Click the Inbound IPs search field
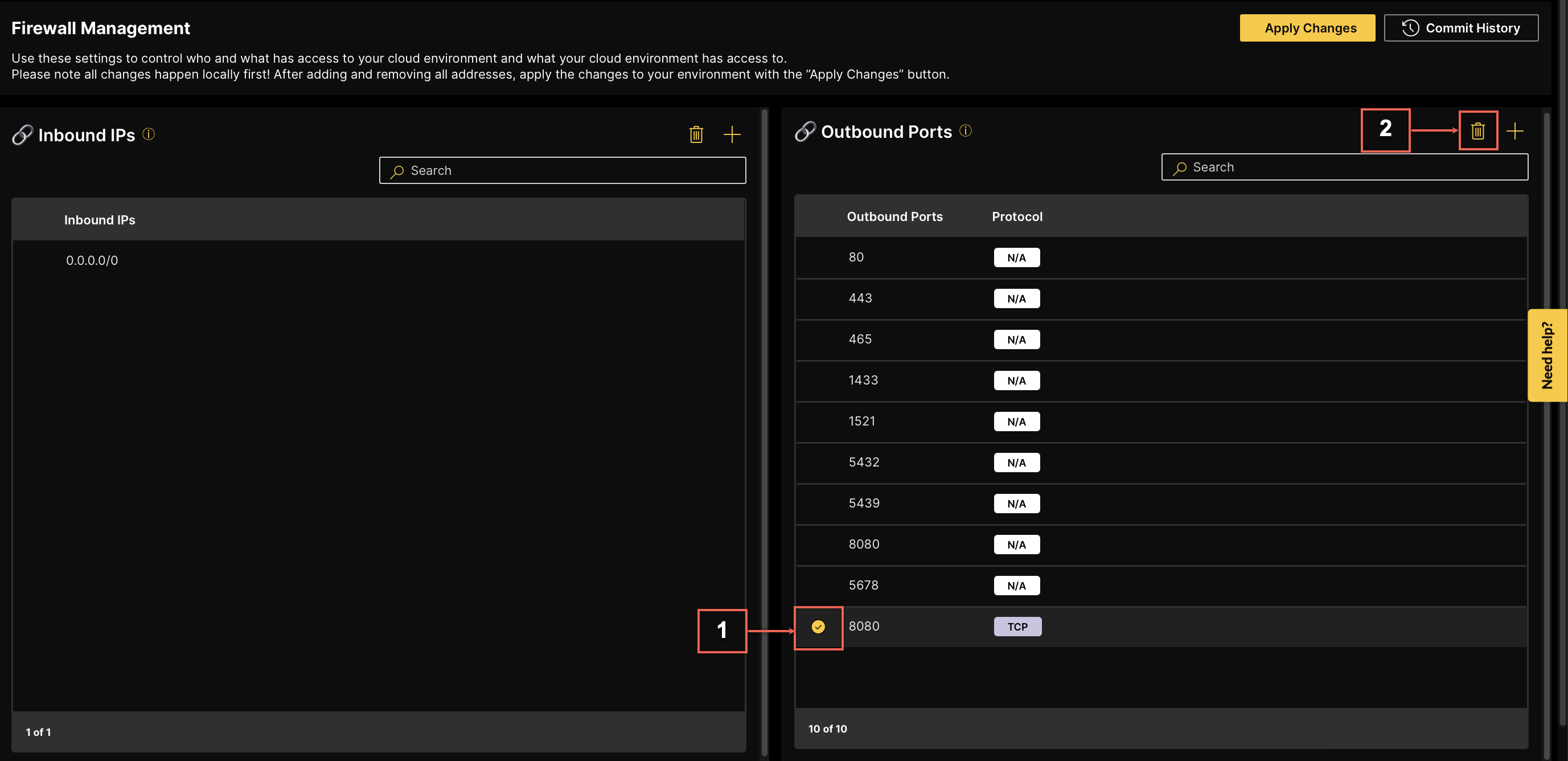The image size is (1568, 761). [x=562, y=170]
